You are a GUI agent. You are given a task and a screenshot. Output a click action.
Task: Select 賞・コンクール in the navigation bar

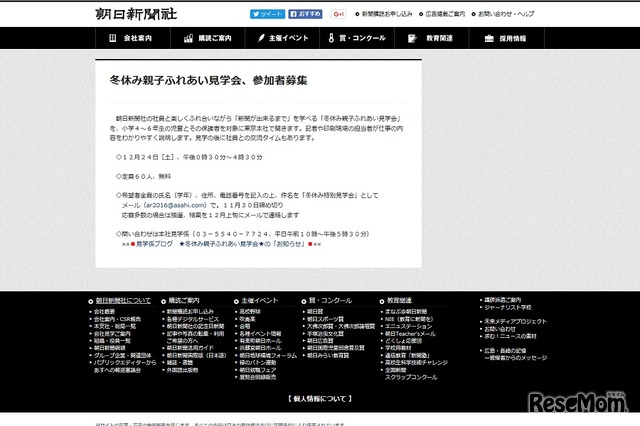click(361, 38)
